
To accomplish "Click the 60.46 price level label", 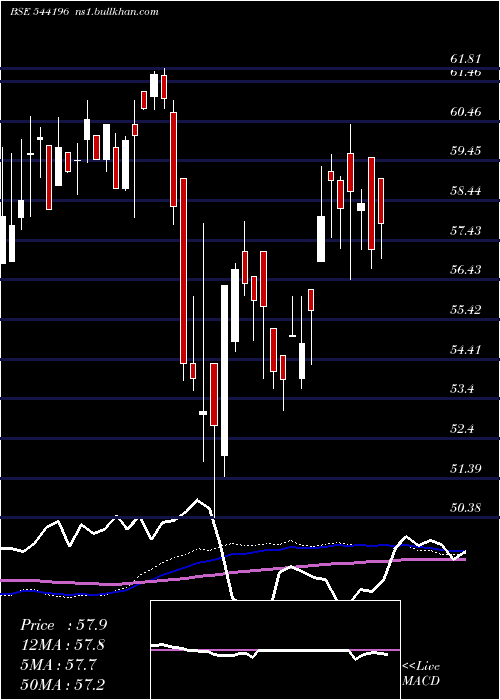I will [466, 112].
